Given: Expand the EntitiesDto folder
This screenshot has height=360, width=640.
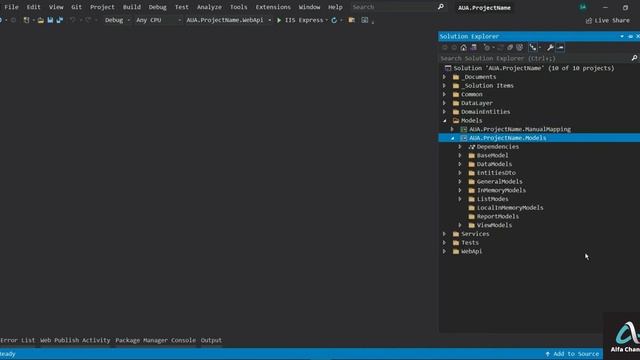Looking at the screenshot, I should click(x=460, y=173).
